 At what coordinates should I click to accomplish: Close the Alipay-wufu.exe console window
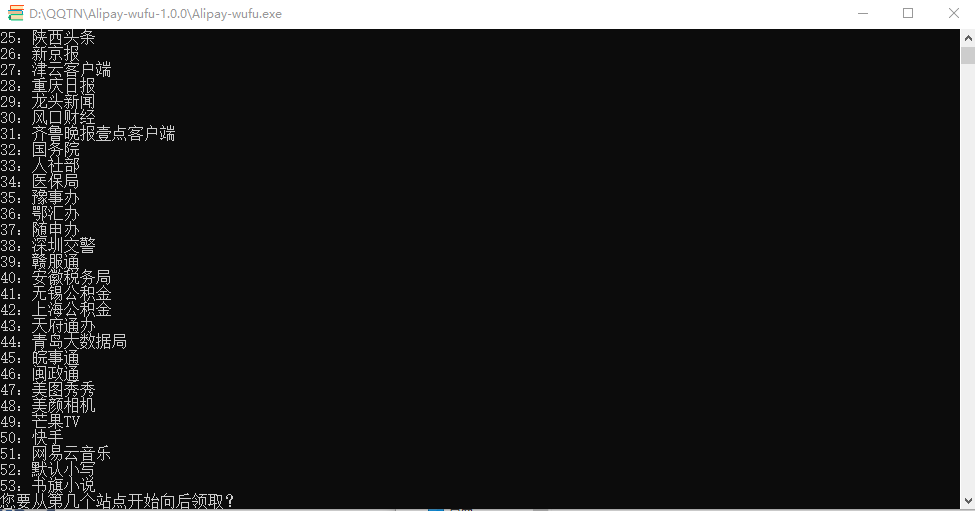point(952,14)
